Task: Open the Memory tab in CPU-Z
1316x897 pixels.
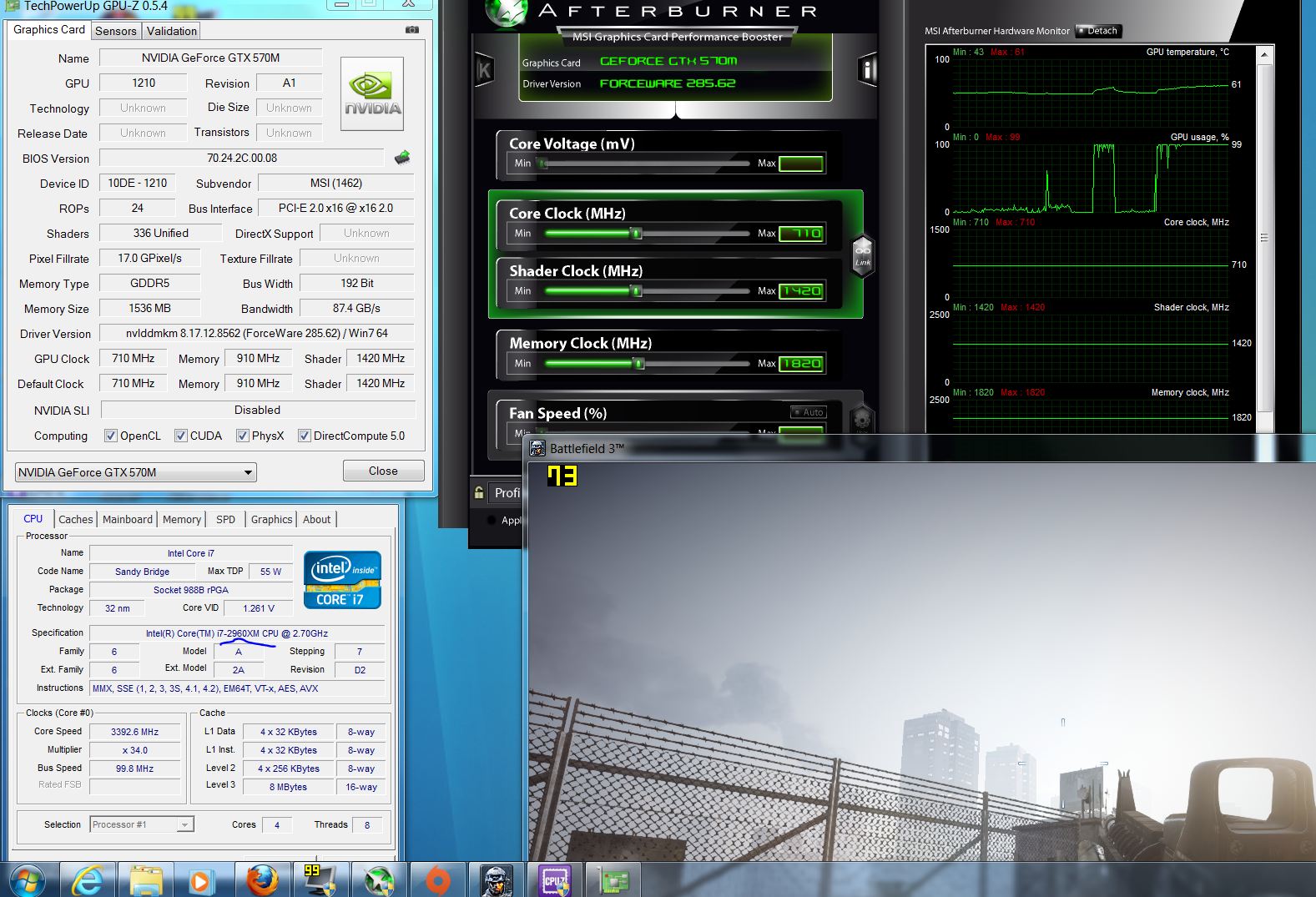Action: point(182,519)
